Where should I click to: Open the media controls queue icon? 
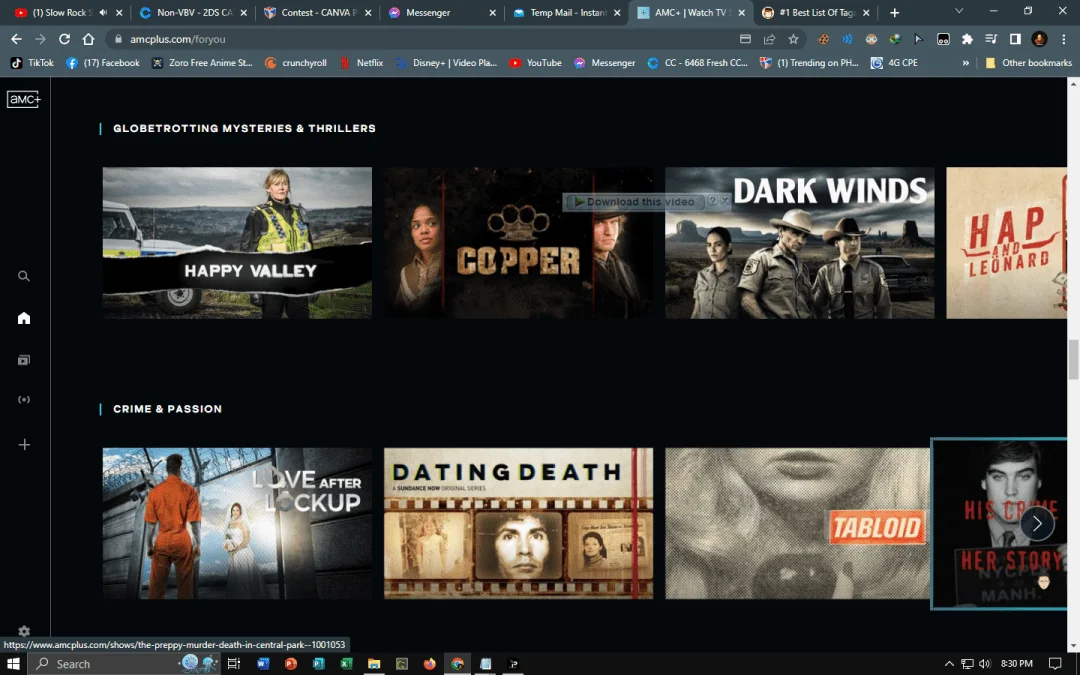pos(991,39)
